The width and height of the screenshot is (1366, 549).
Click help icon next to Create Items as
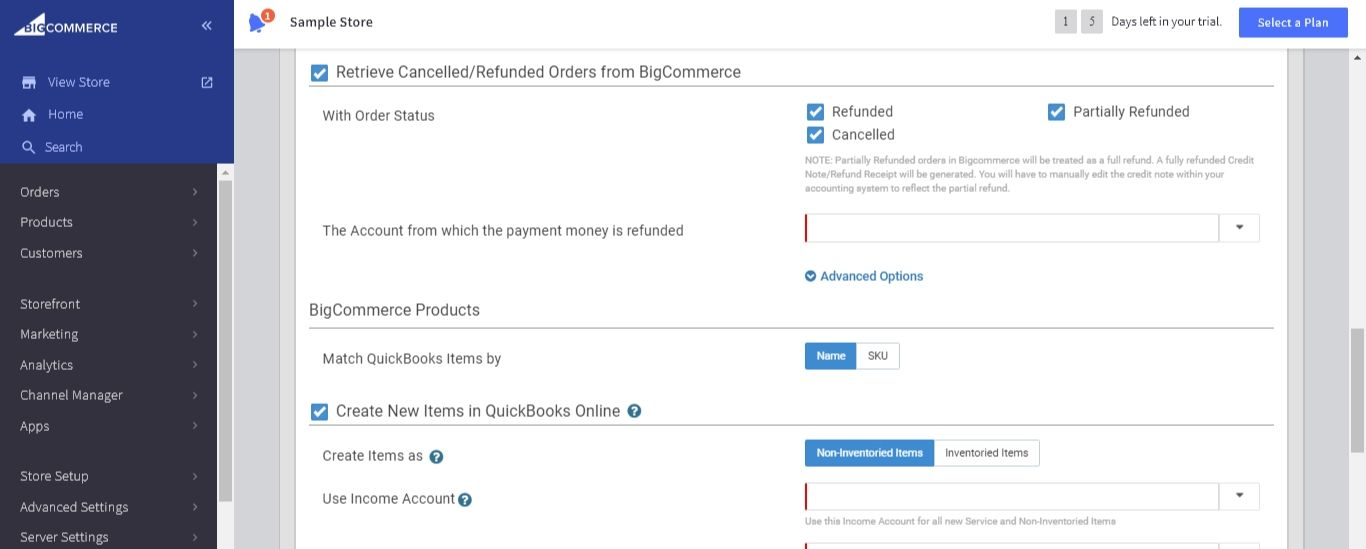(x=436, y=456)
